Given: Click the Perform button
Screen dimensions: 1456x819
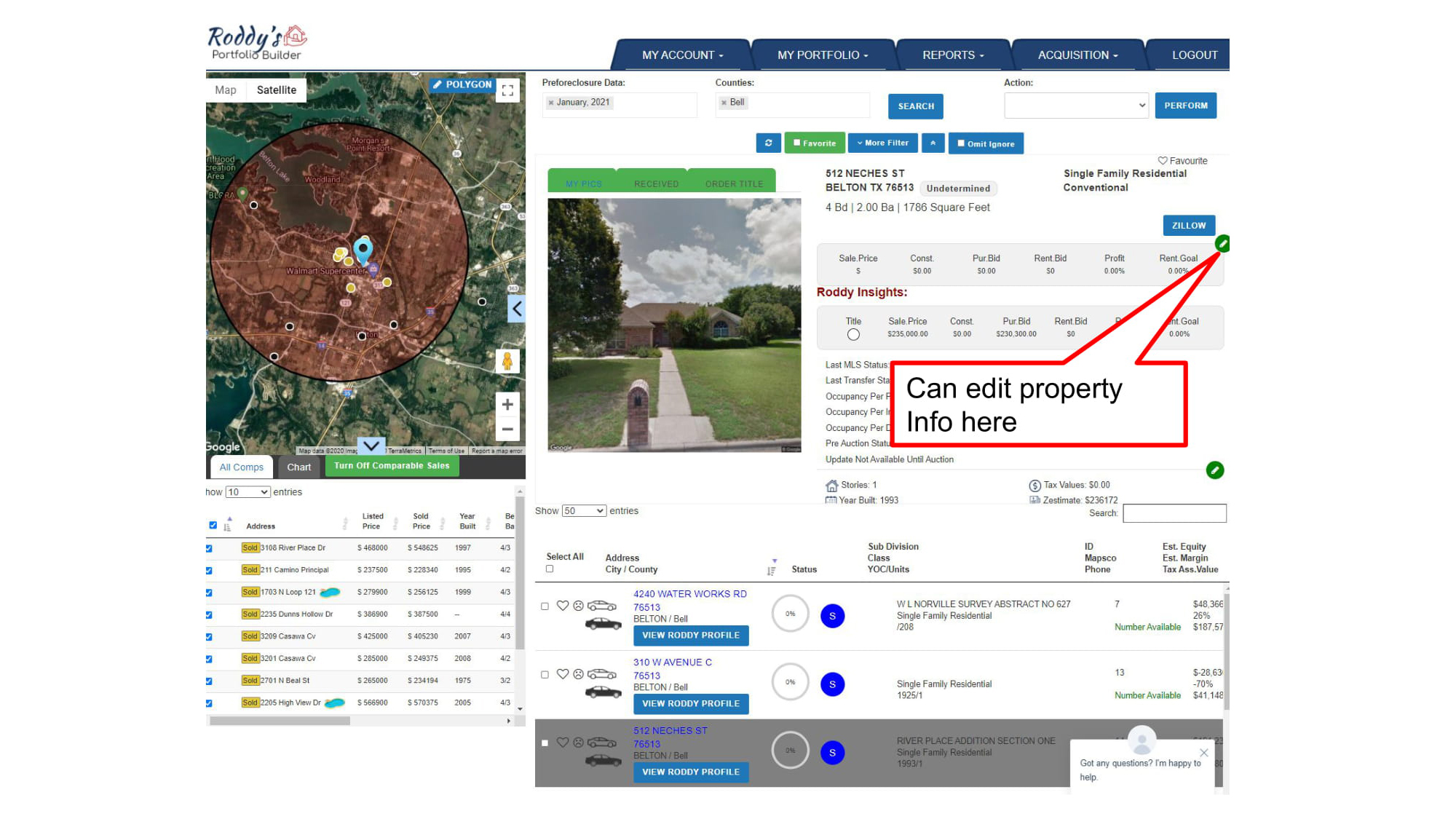Looking at the screenshot, I should [x=1185, y=106].
